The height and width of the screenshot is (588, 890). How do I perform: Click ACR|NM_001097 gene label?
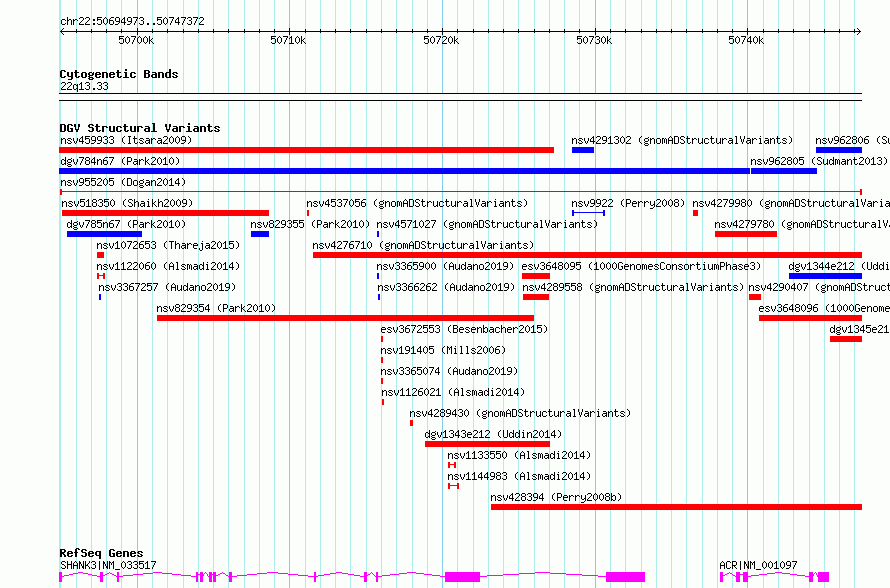(x=758, y=565)
